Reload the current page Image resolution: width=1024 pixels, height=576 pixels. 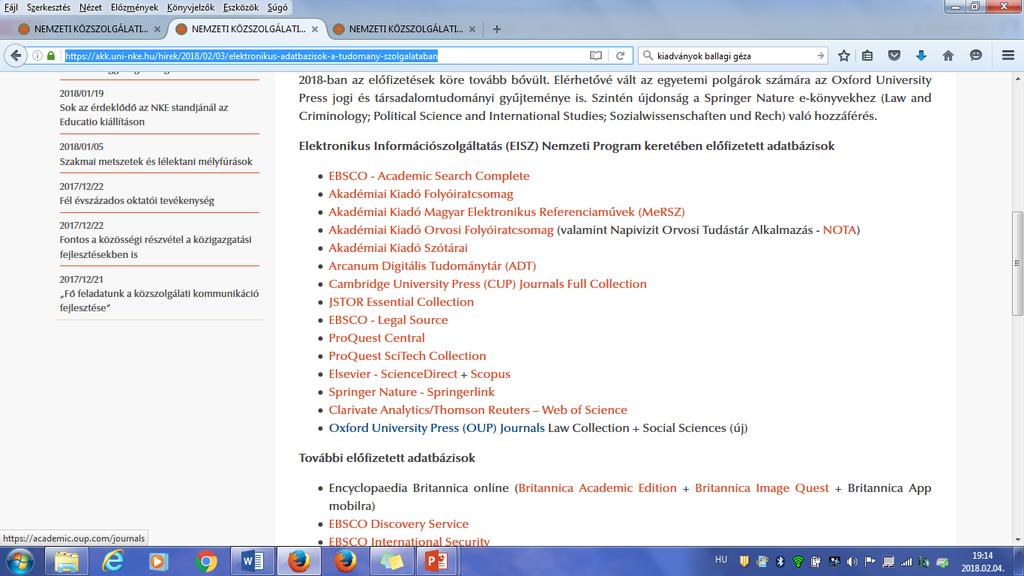tap(620, 56)
